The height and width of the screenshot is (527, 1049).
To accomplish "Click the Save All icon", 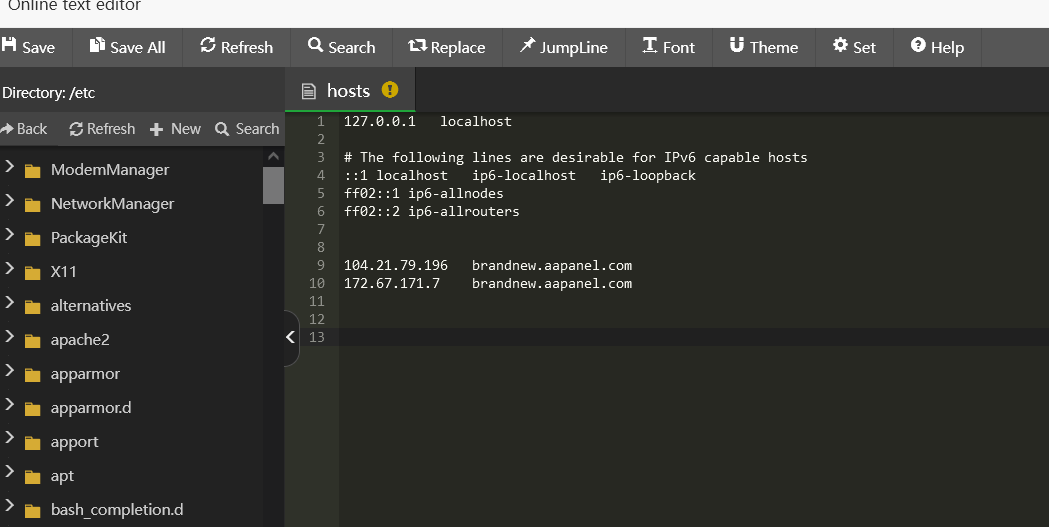I will tap(97, 46).
